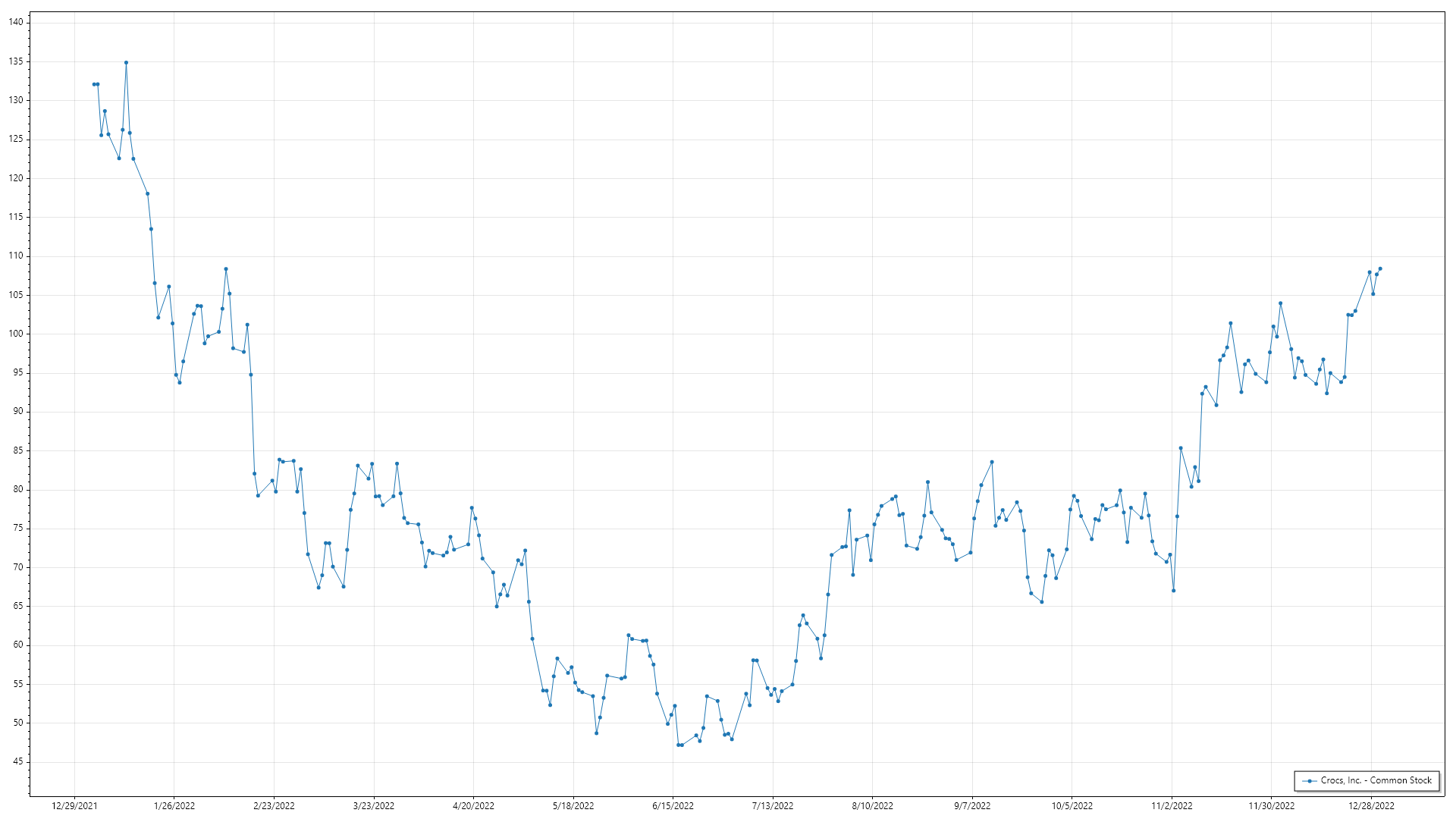1456x819 pixels.
Task: Click the 140 y-axis label
Action: click(x=16, y=22)
